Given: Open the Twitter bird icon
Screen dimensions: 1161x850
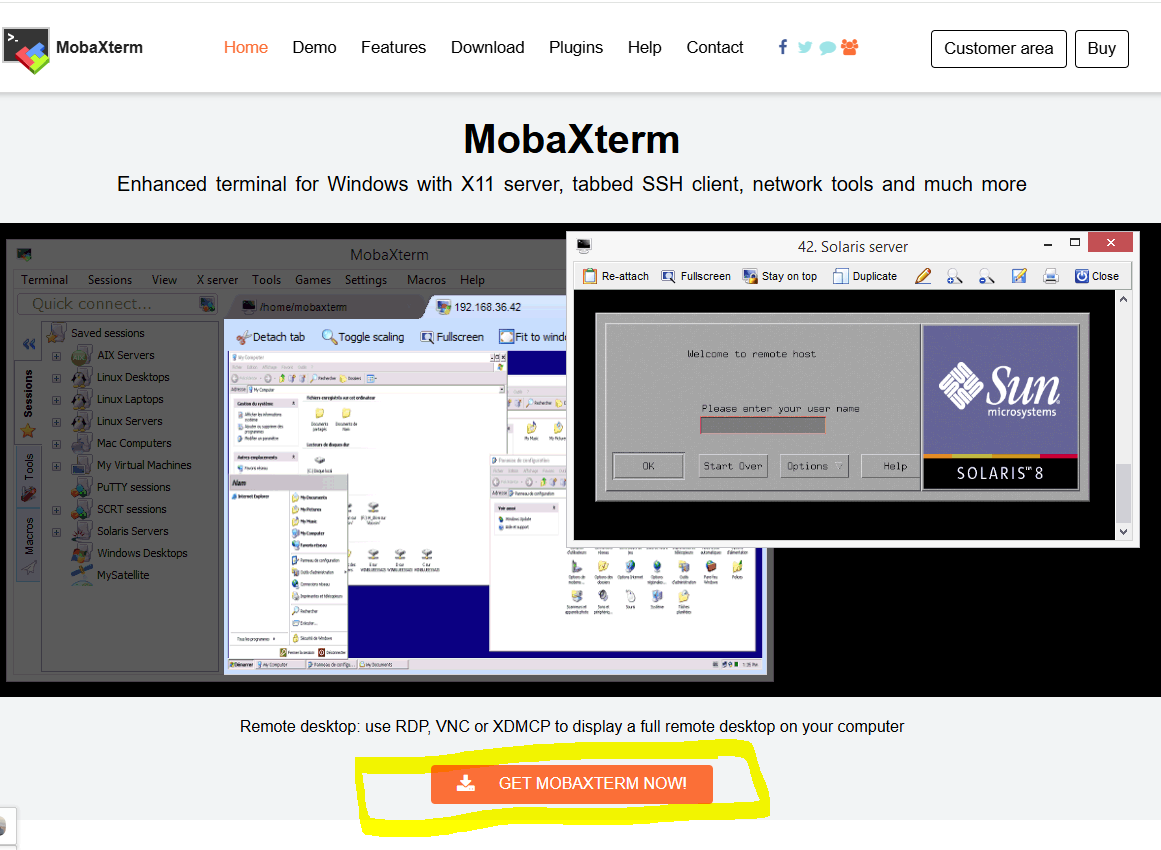Looking at the screenshot, I should [805, 47].
